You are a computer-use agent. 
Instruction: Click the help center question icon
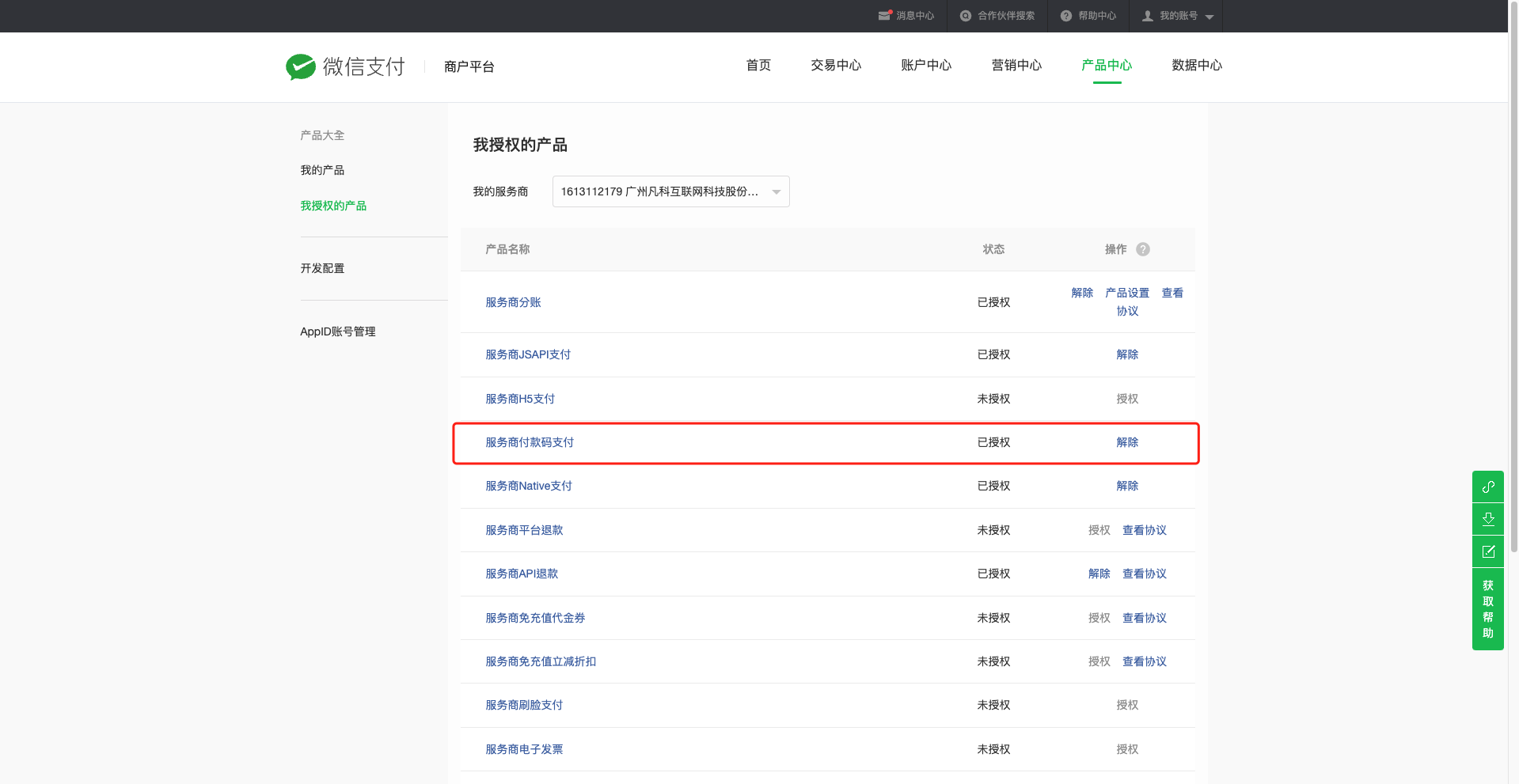1066,16
